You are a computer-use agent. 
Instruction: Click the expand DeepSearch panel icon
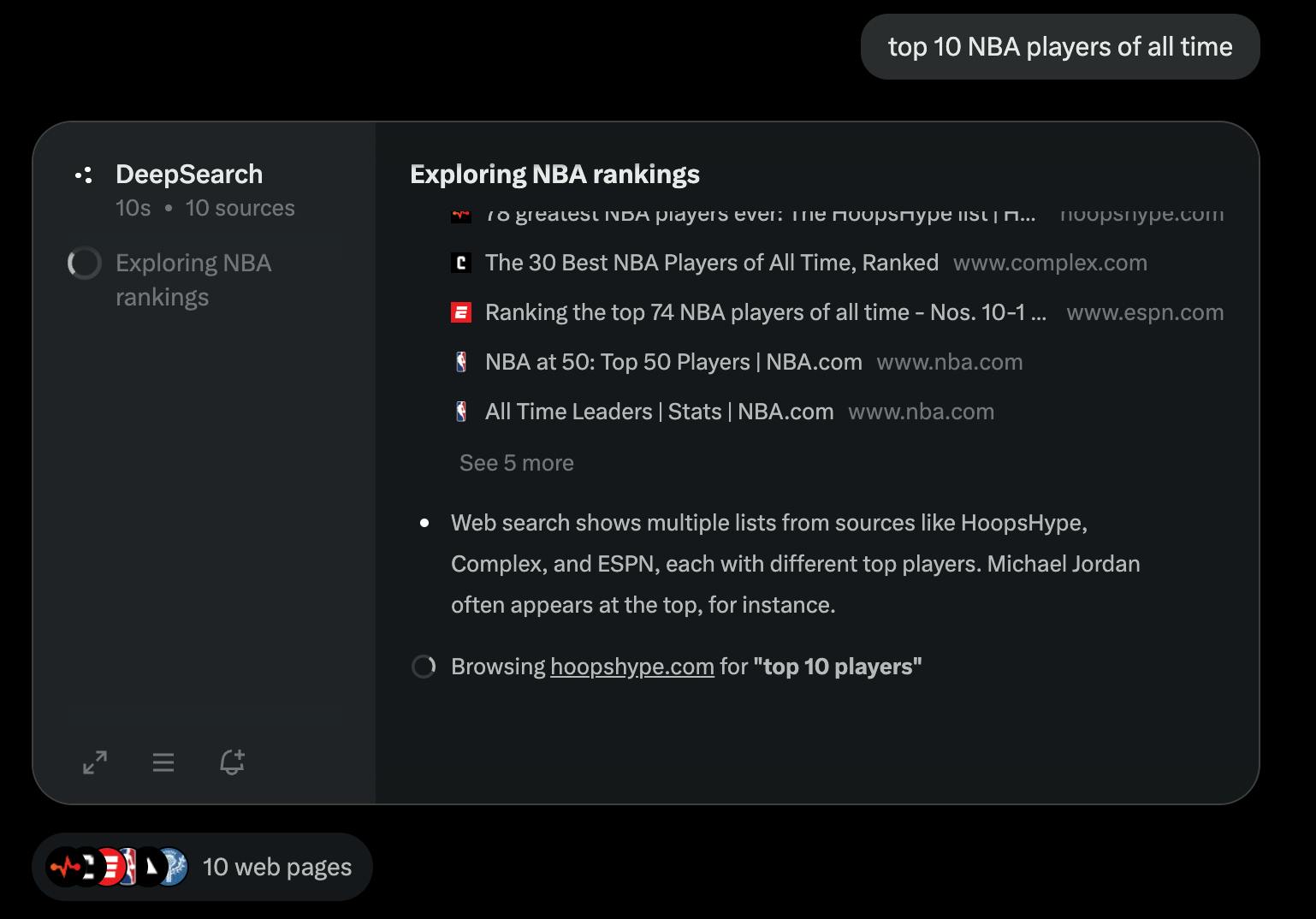coord(95,762)
